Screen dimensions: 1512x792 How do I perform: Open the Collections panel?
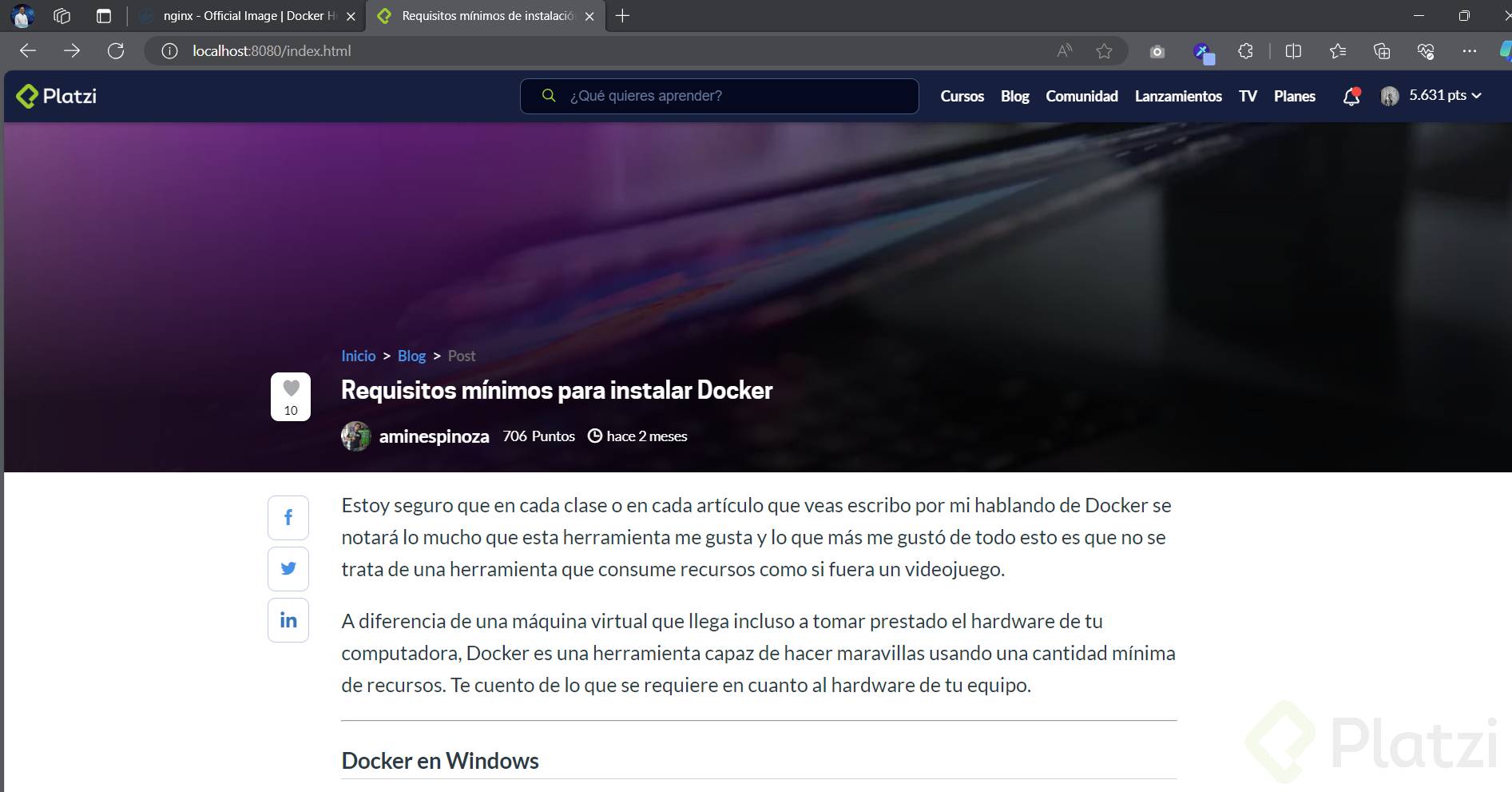(1382, 51)
